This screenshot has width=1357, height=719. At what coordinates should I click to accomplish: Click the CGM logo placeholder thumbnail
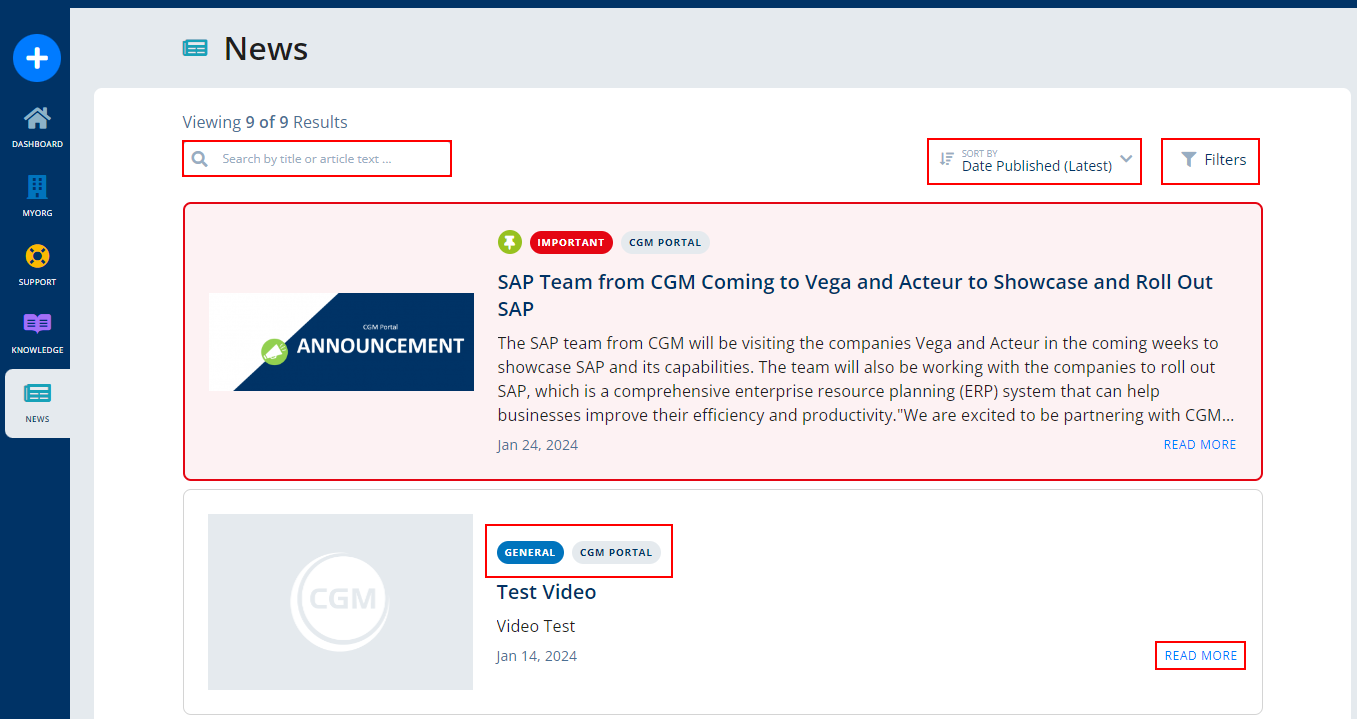340,602
